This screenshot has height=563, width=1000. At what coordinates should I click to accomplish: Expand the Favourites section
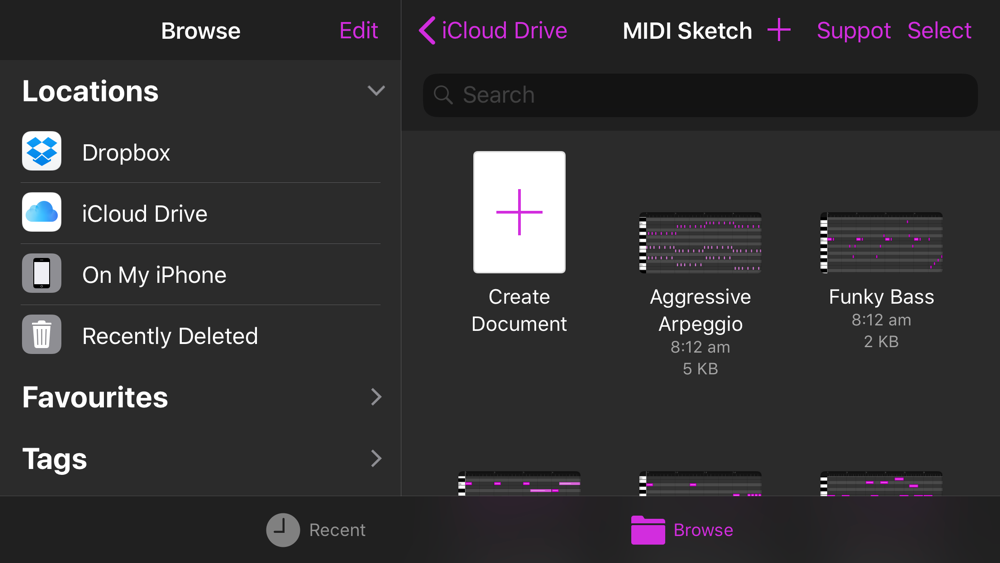tap(202, 397)
